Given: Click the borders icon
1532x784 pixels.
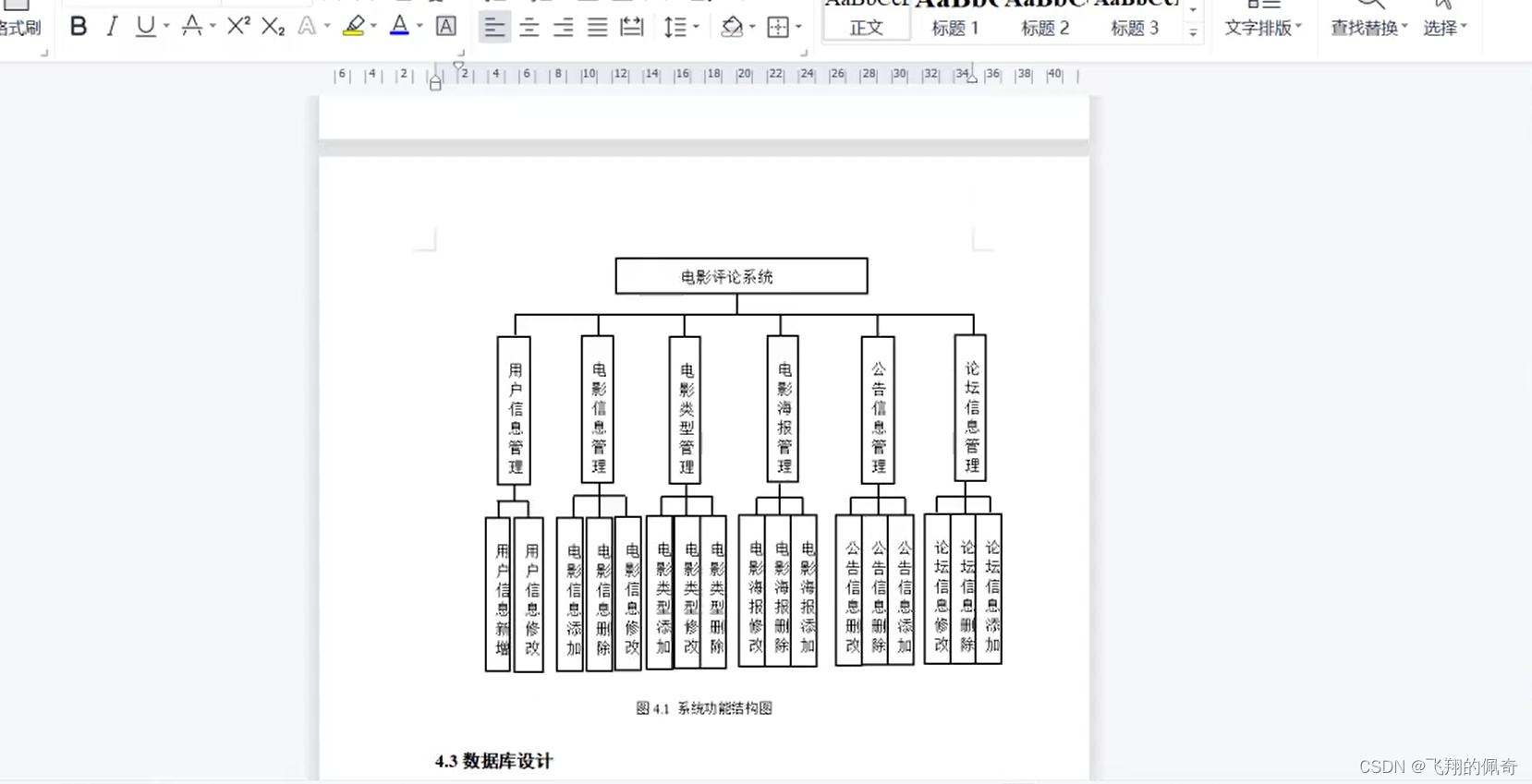Looking at the screenshot, I should pos(778,28).
